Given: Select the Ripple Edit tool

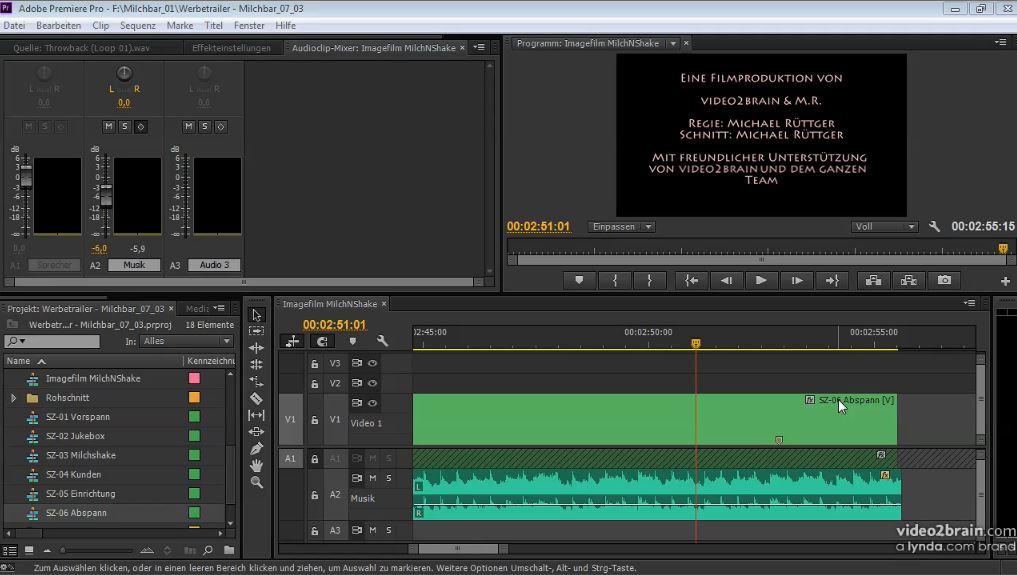Looking at the screenshot, I should point(257,347).
